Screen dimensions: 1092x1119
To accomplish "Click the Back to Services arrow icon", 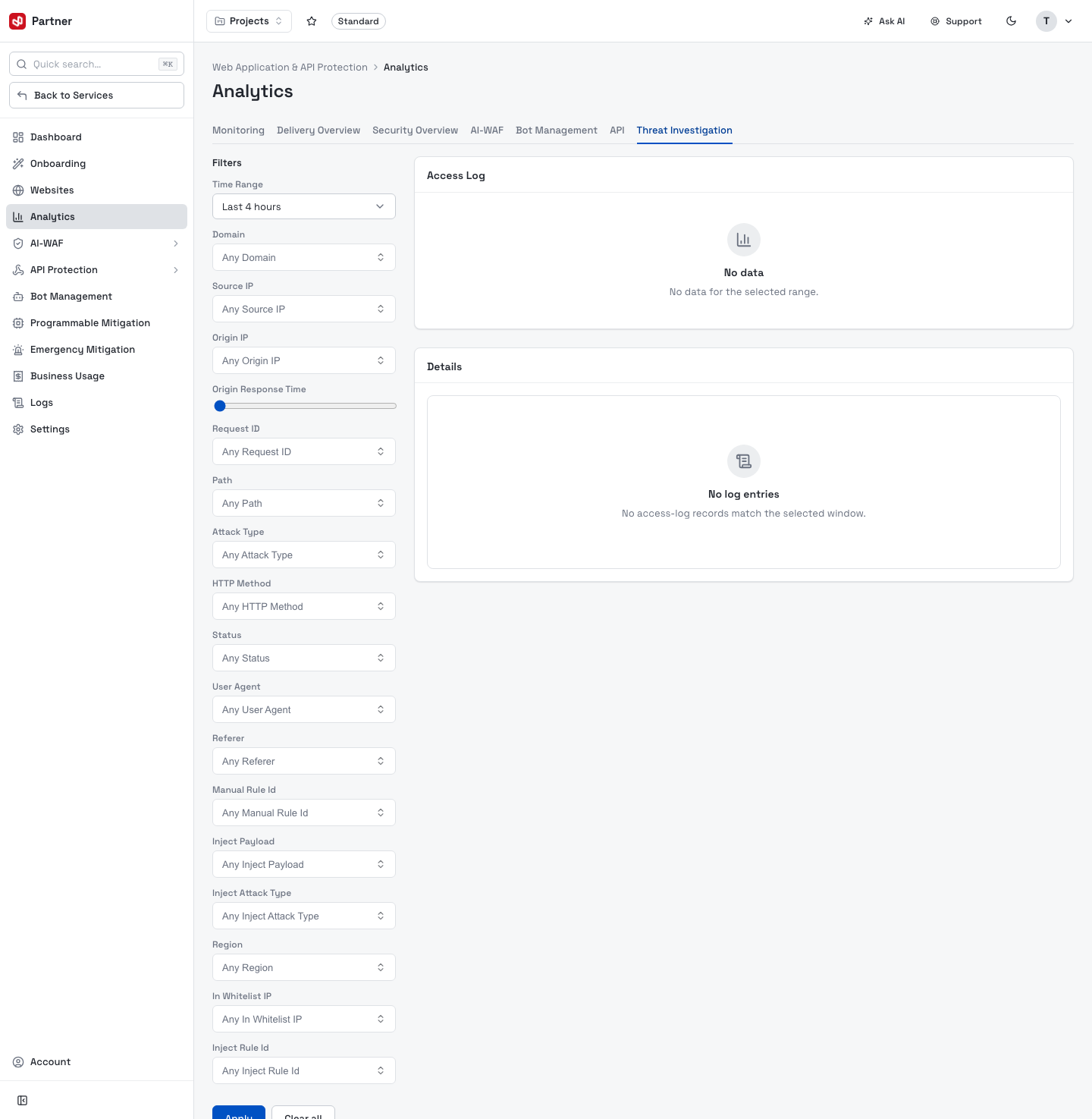I will [x=22, y=96].
